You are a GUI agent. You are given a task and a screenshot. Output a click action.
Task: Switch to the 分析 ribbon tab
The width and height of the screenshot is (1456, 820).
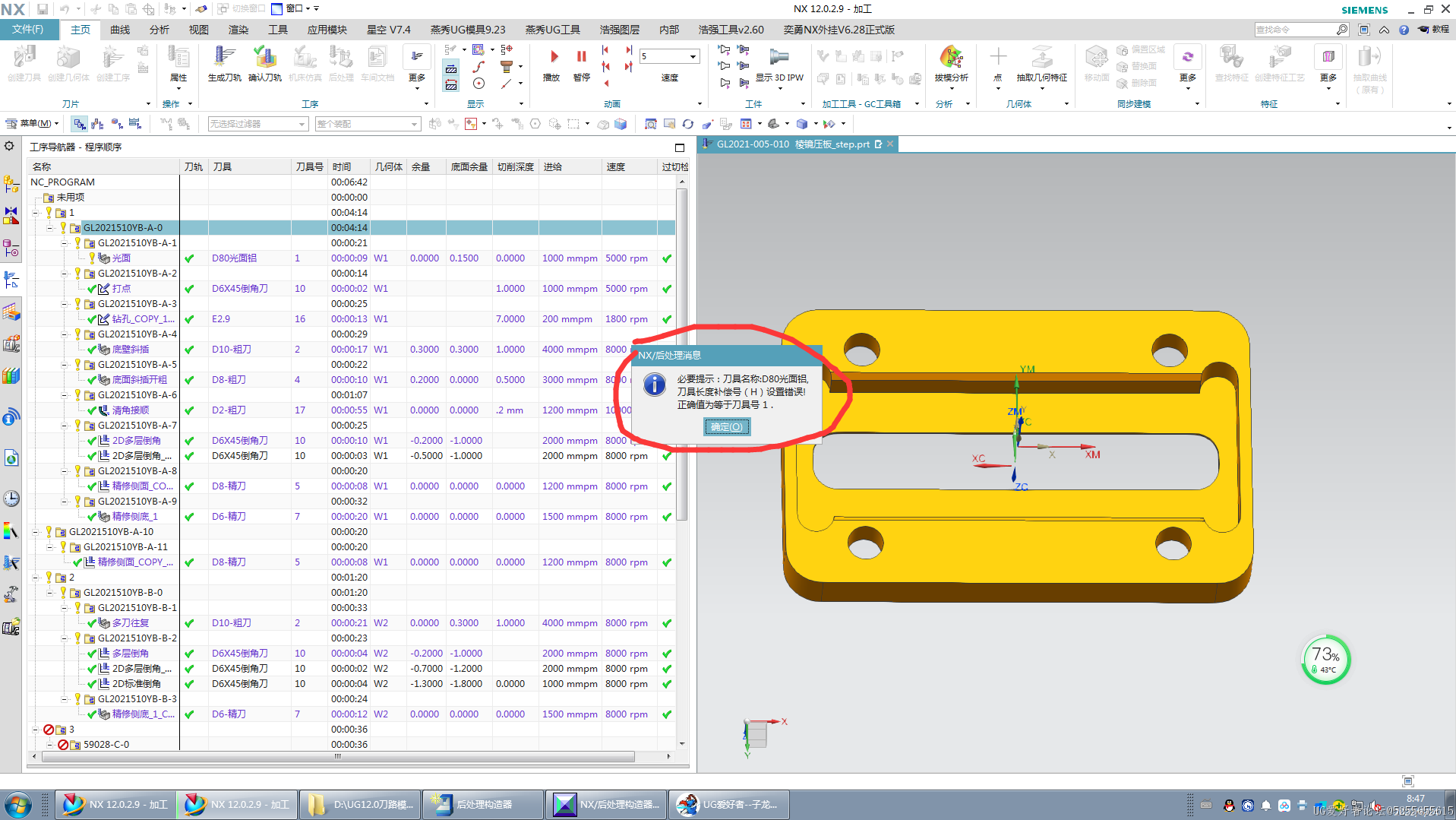[159, 30]
